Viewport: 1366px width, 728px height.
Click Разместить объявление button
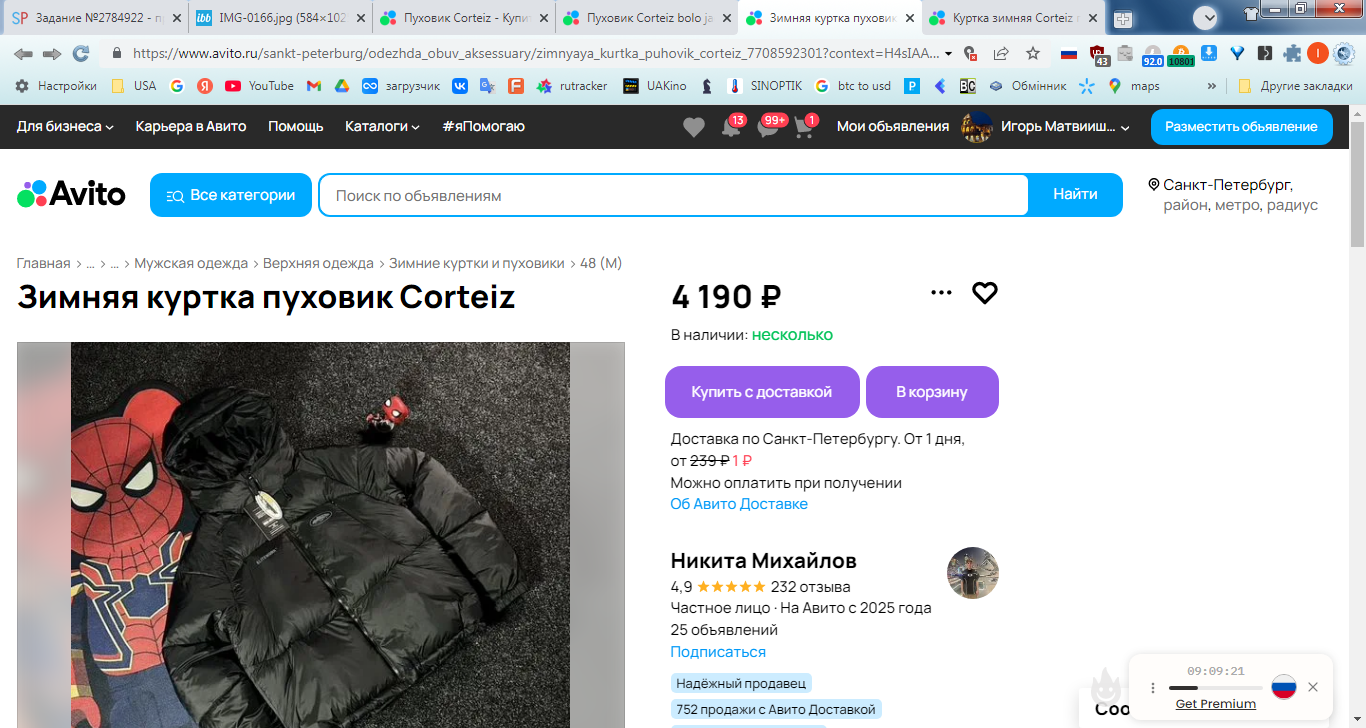tap(1241, 127)
